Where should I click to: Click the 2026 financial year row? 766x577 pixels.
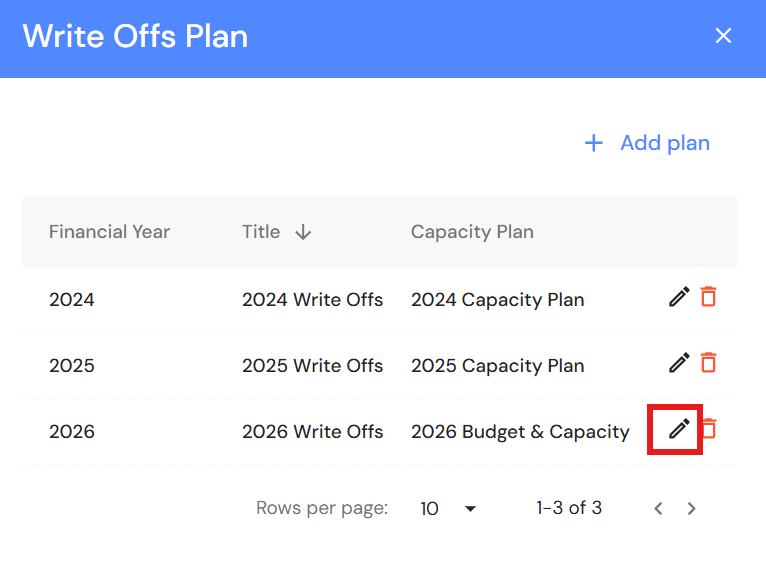click(72, 431)
